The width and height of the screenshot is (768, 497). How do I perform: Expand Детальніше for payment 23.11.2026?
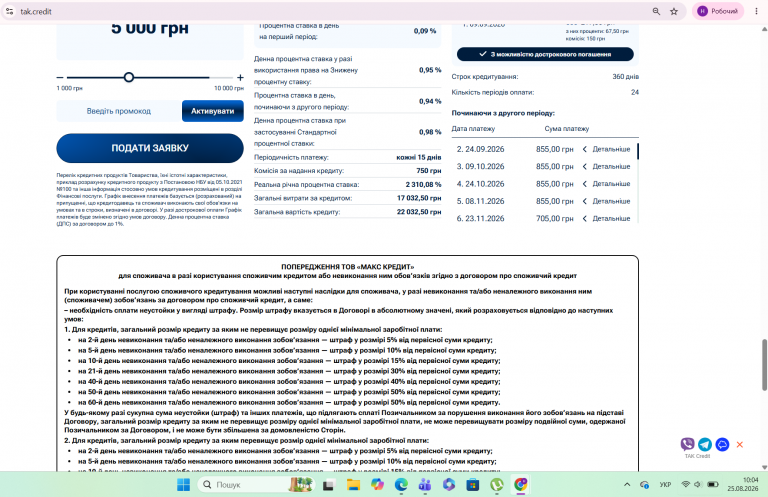[606, 218]
